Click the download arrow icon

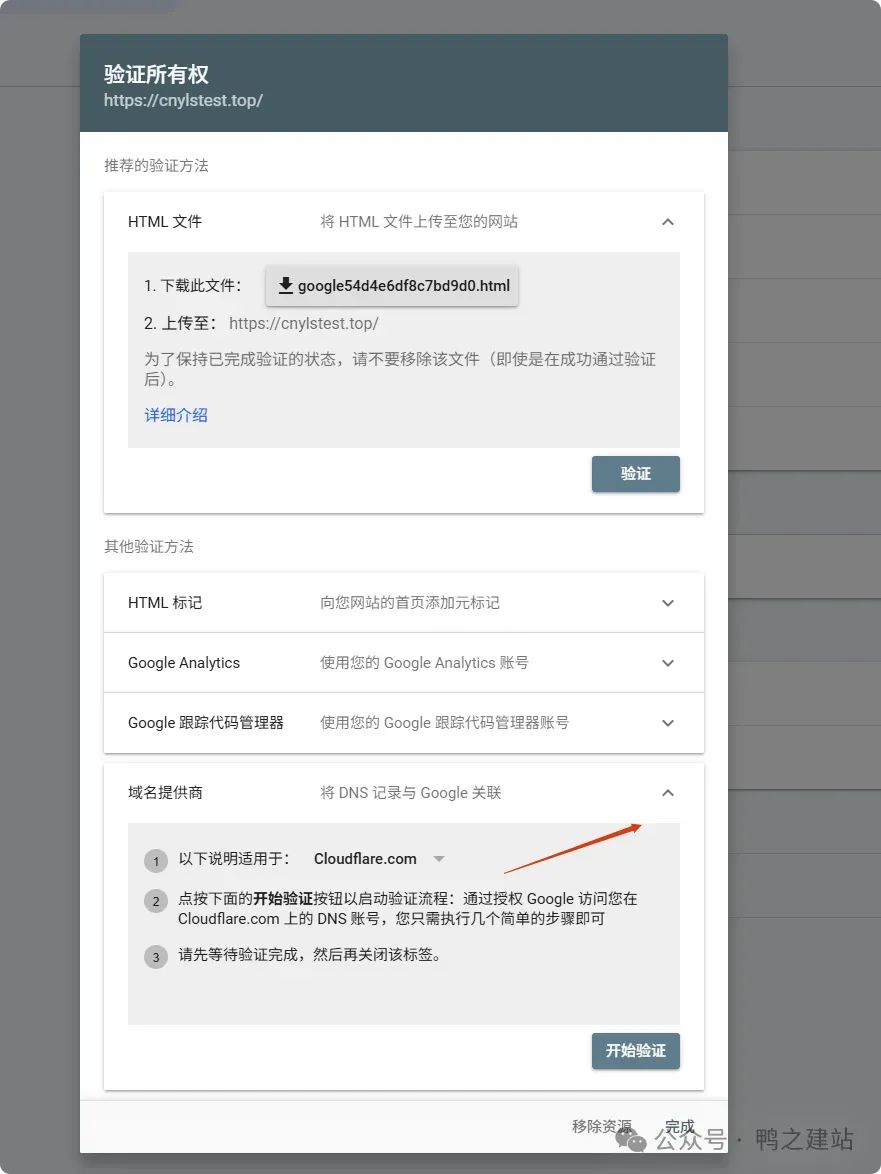pos(285,285)
